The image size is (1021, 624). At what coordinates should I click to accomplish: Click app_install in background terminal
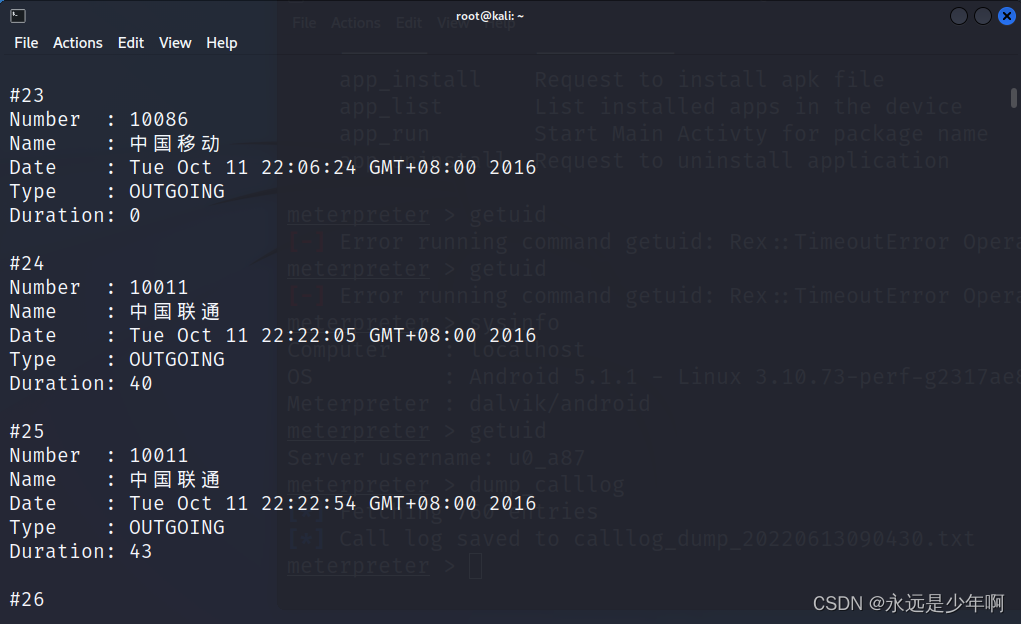410,80
